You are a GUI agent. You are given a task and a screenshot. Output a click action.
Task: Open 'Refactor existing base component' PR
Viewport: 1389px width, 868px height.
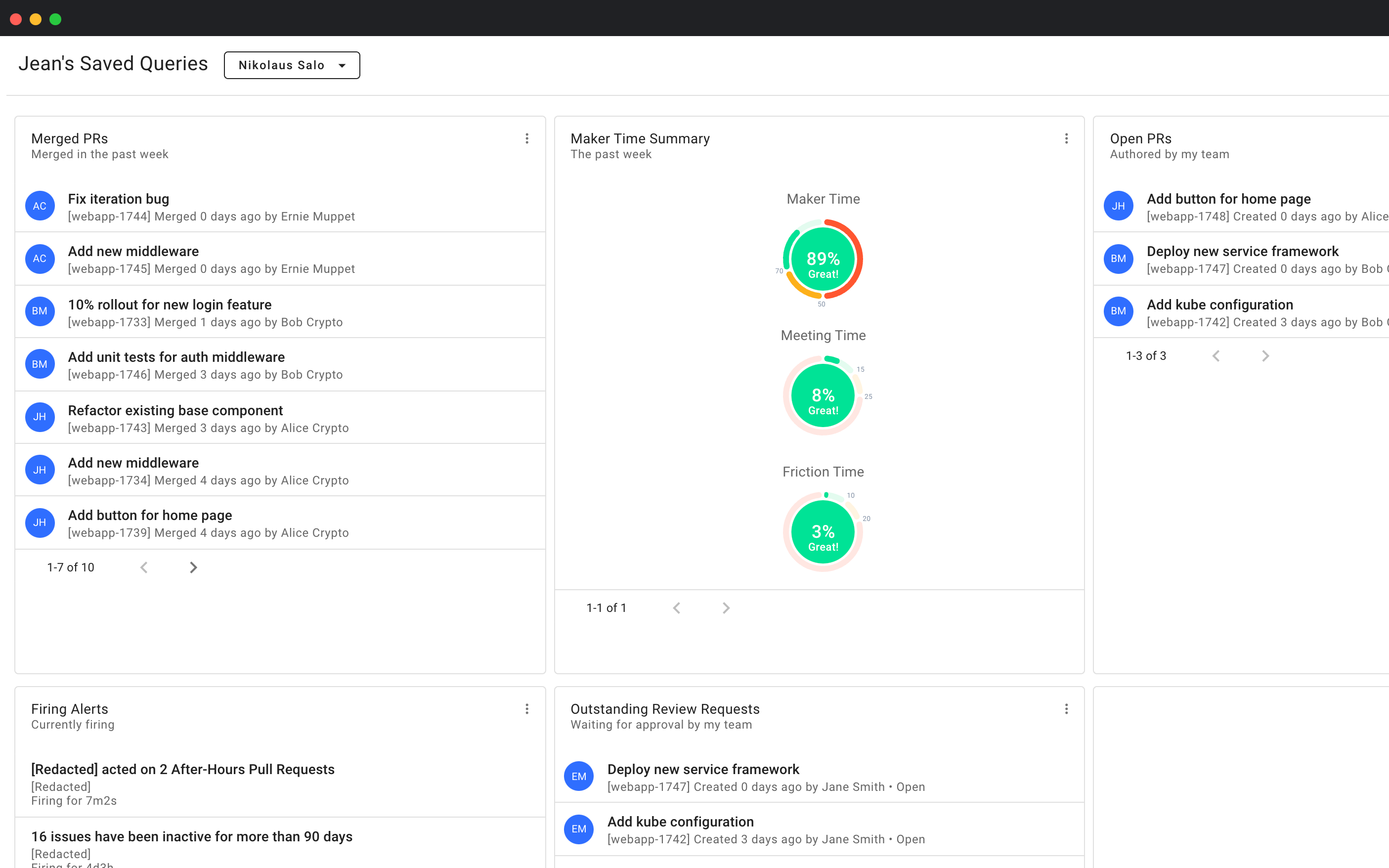(x=175, y=410)
